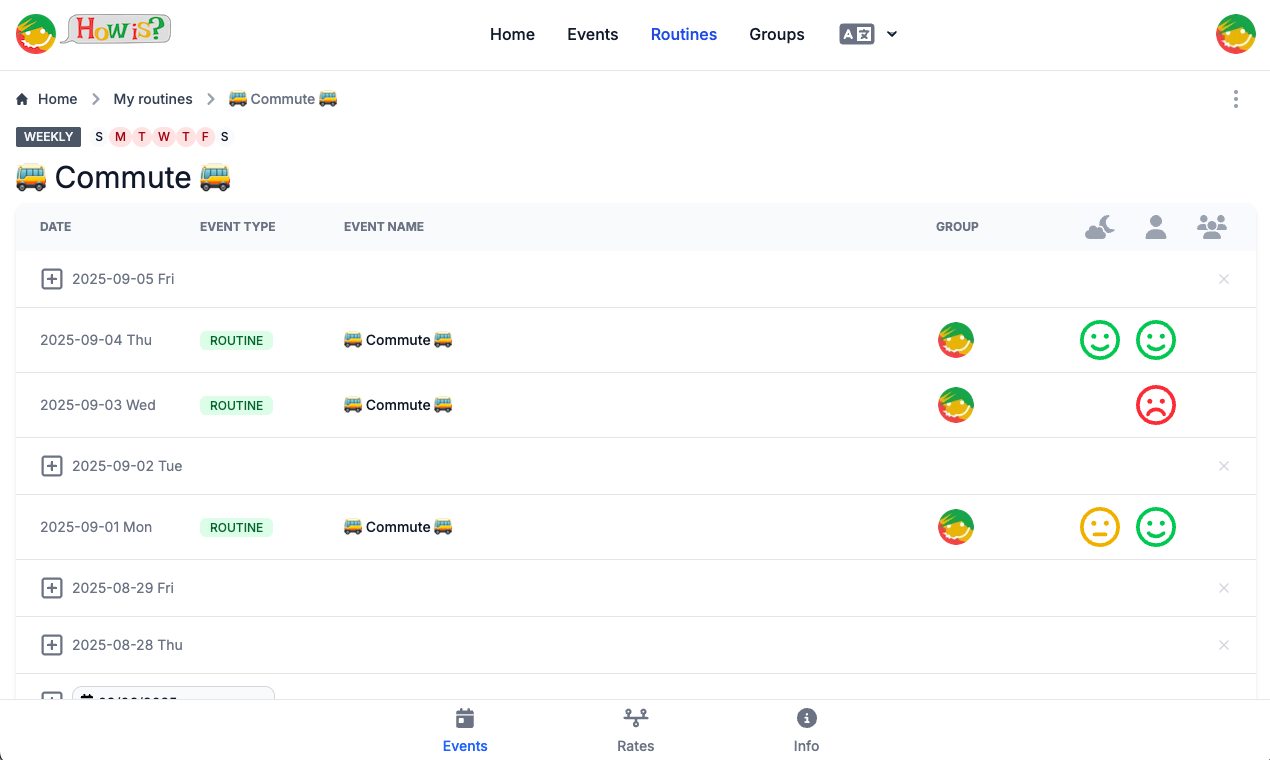Image resolution: width=1270 pixels, height=760 pixels.
Task: Click the group people column icon
Action: pyautogui.click(x=1212, y=227)
